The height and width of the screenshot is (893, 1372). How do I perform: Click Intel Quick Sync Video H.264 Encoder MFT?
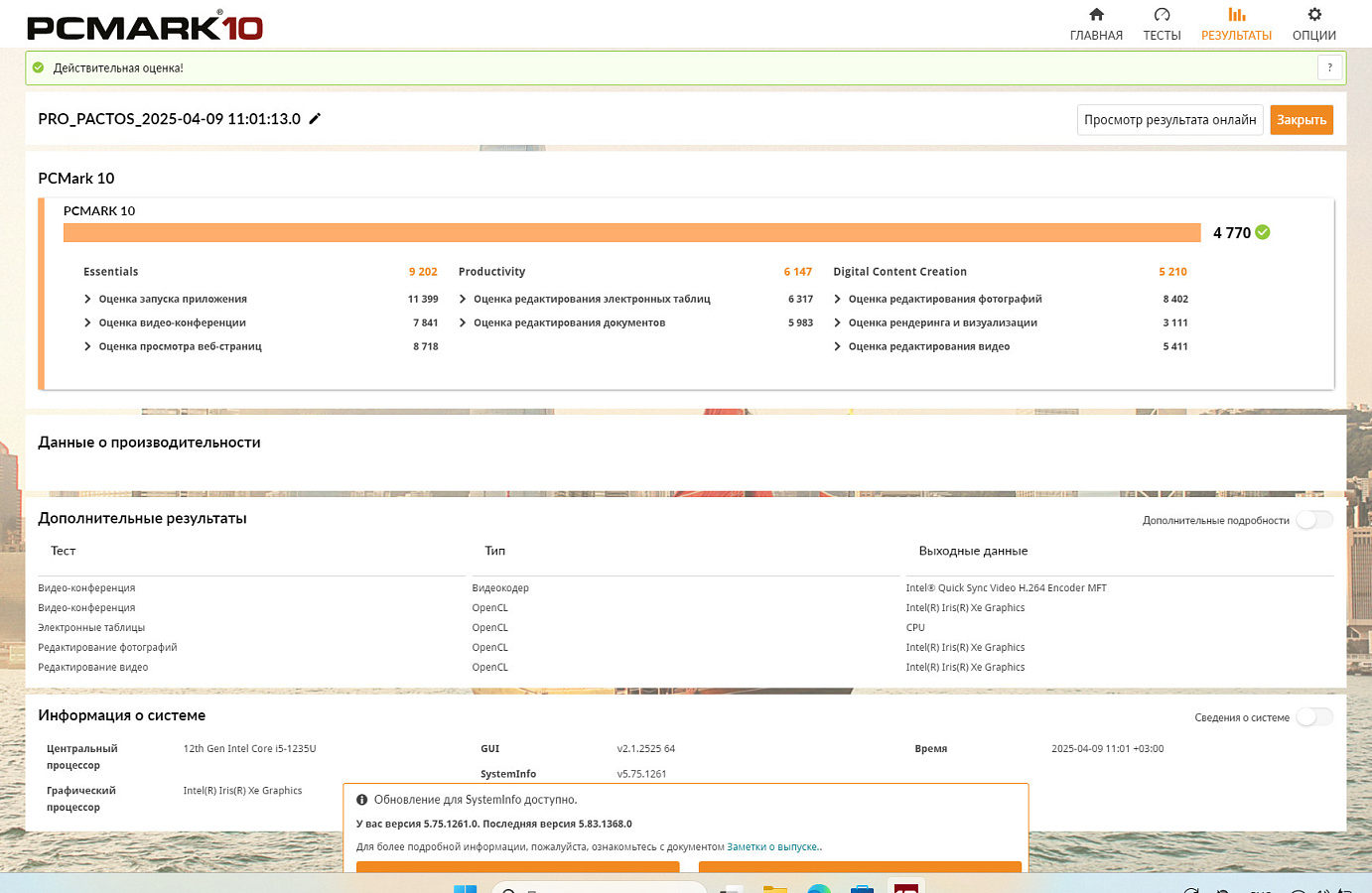[x=1006, y=588]
